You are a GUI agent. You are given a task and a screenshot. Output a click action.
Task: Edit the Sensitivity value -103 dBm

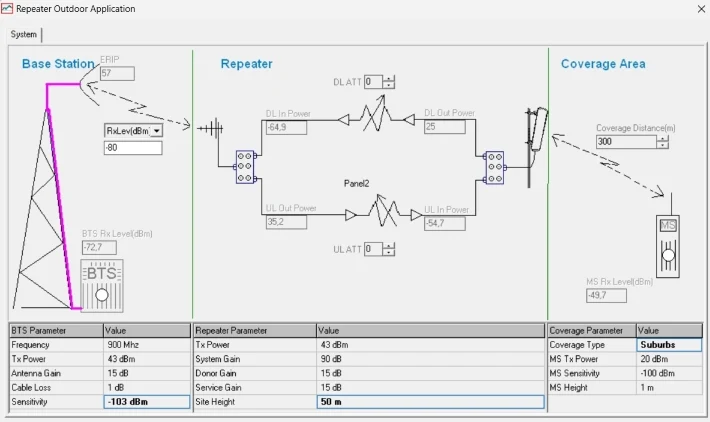coord(147,402)
